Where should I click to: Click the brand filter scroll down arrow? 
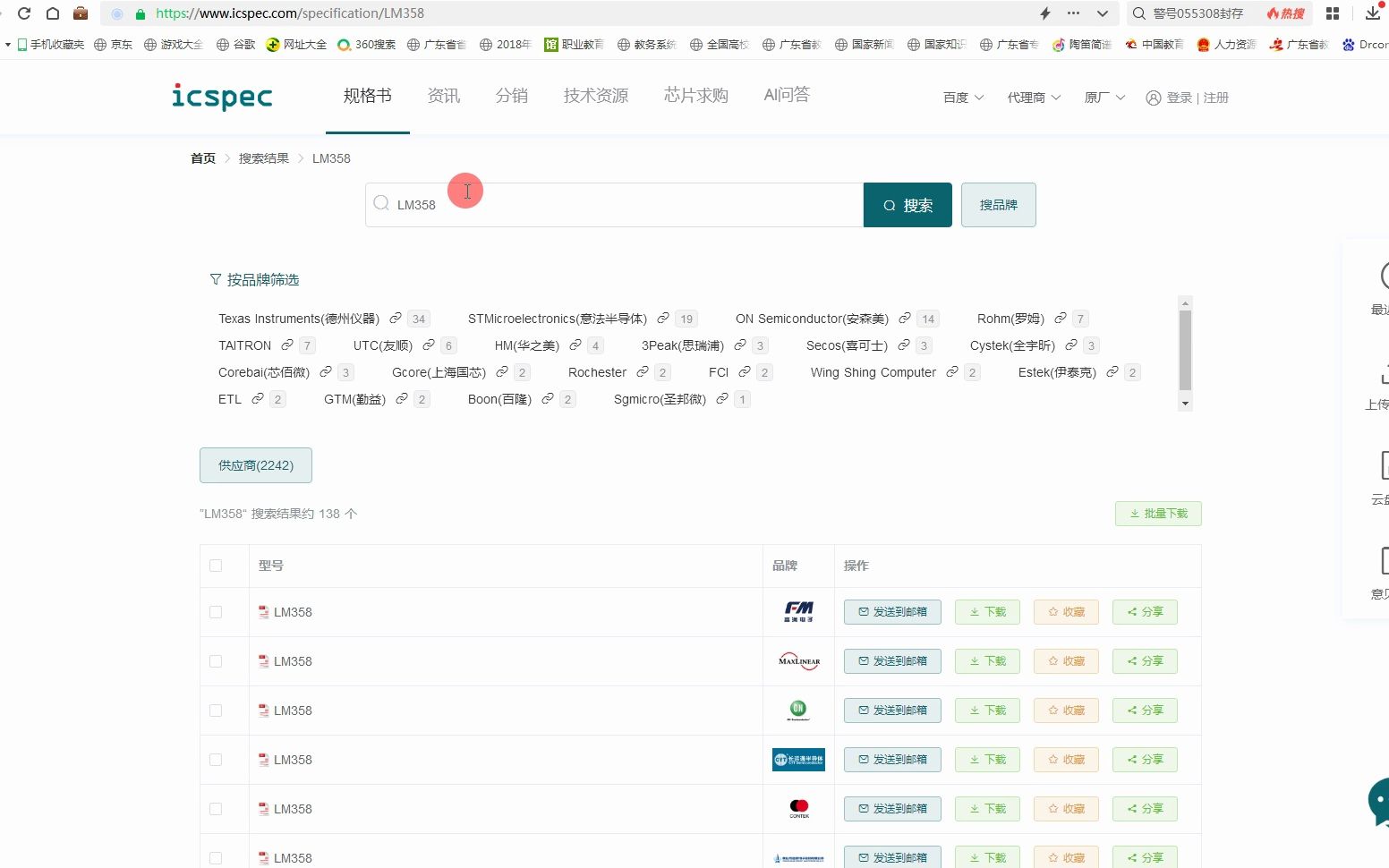pyautogui.click(x=1185, y=404)
